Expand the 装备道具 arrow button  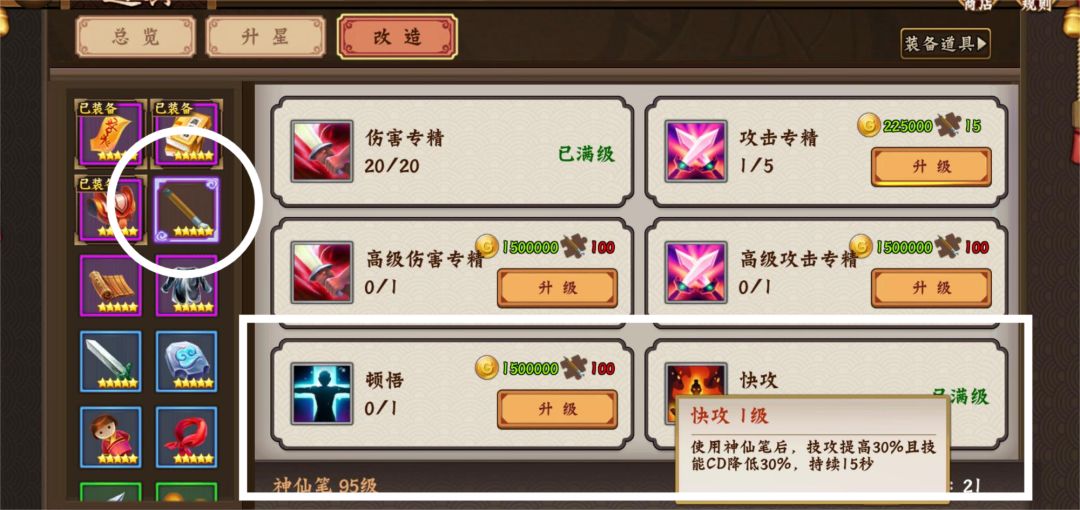coord(945,43)
